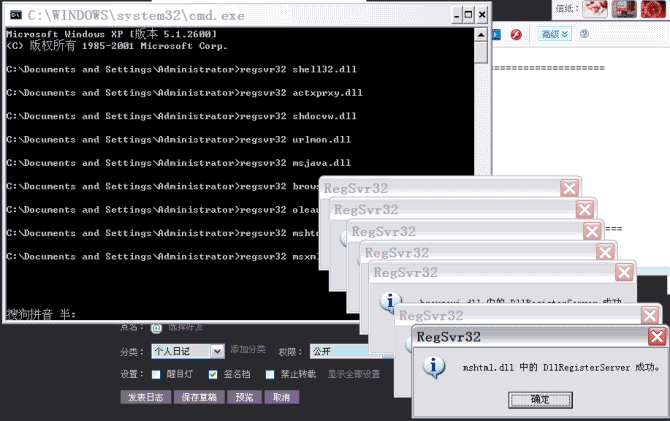Image resolution: width=670 pixels, height=421 pixels.
Task: Click the regsvr32 shell32.dll command line
Action: [x=181, y=69]
